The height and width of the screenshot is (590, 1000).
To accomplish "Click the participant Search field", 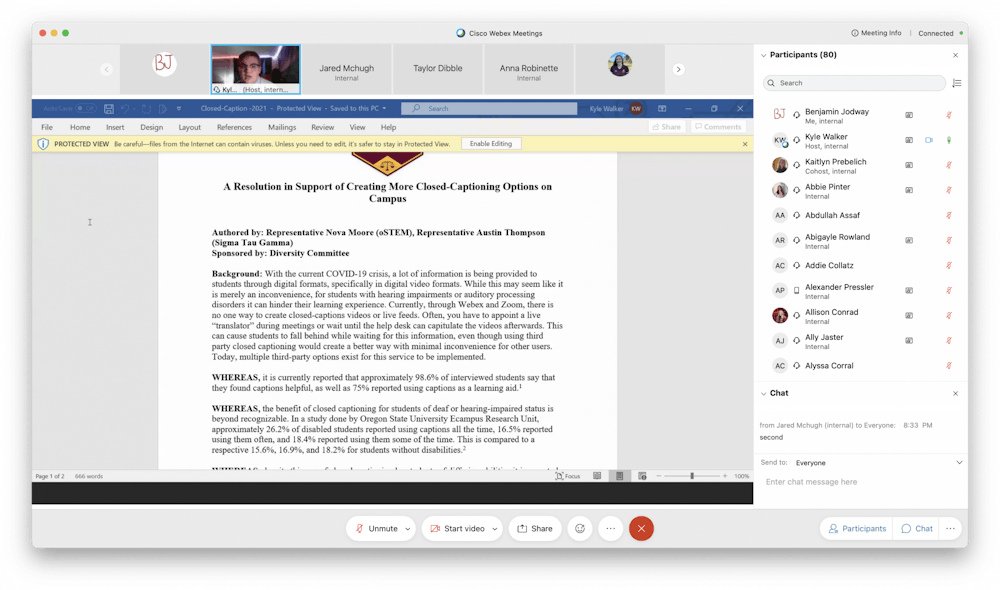I will tap(855, 83).
